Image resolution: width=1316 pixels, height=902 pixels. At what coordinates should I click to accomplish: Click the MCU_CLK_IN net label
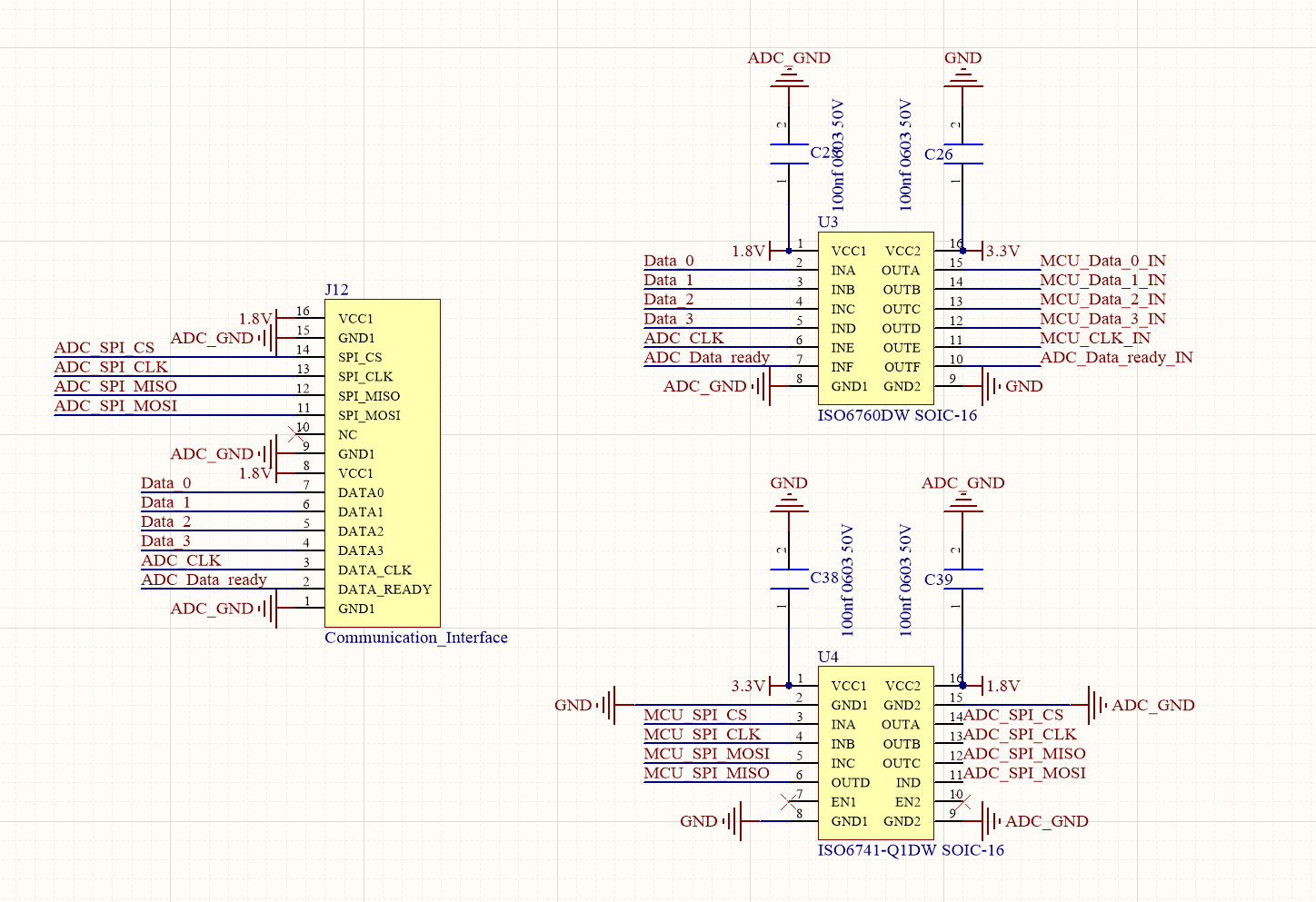1095,338
